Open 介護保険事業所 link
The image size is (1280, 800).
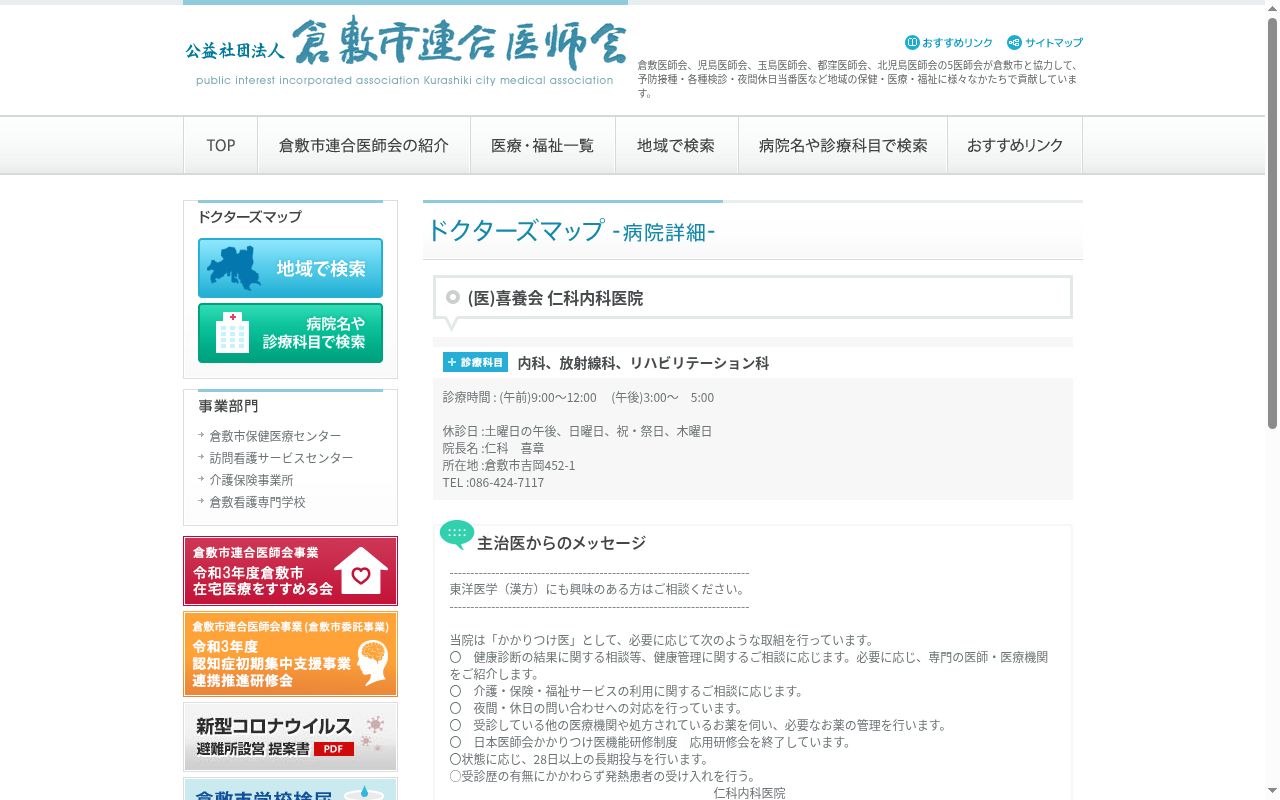[x=251, y=480]
